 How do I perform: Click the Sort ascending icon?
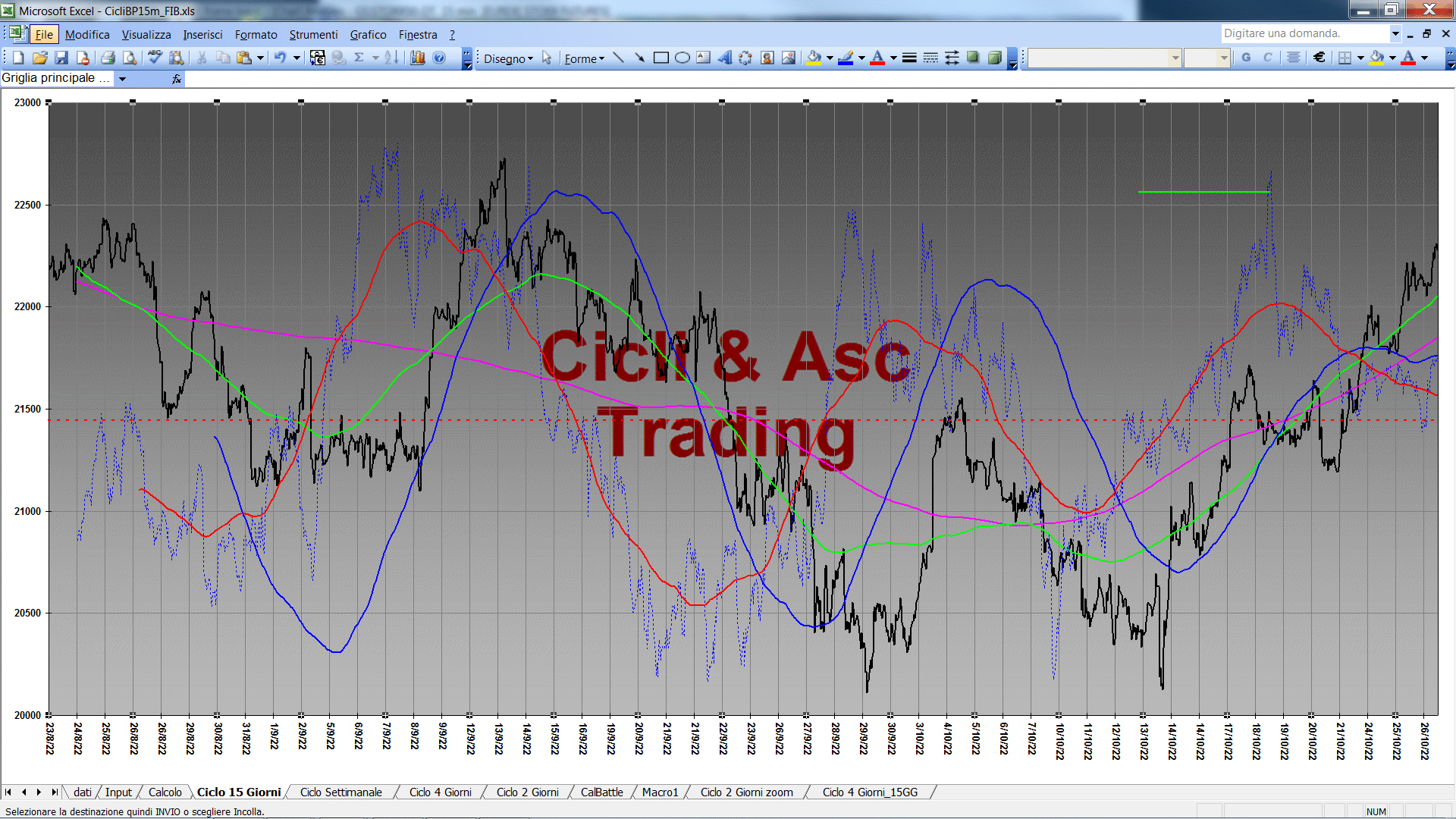(x=391, y=58)
